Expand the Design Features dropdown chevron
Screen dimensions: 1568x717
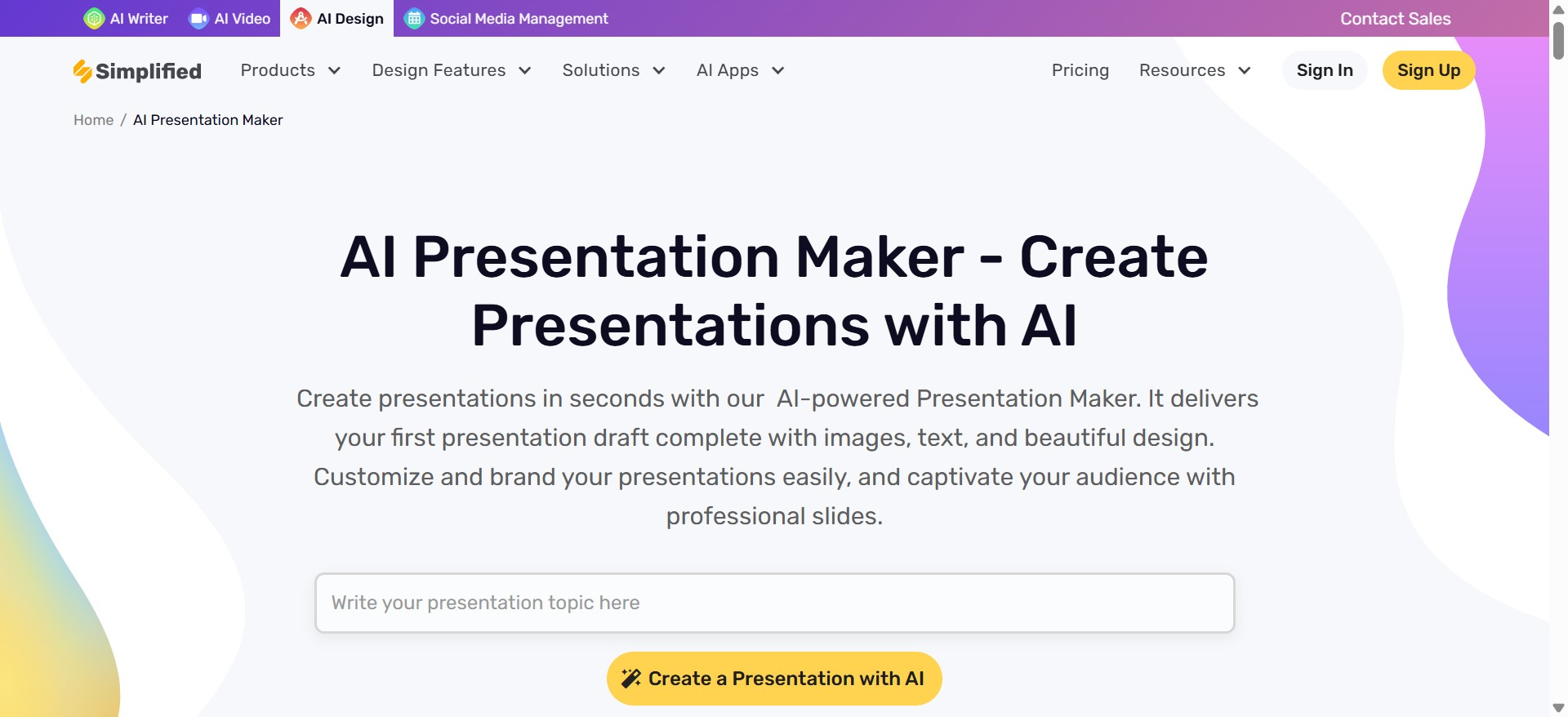[x=525, y=71]
